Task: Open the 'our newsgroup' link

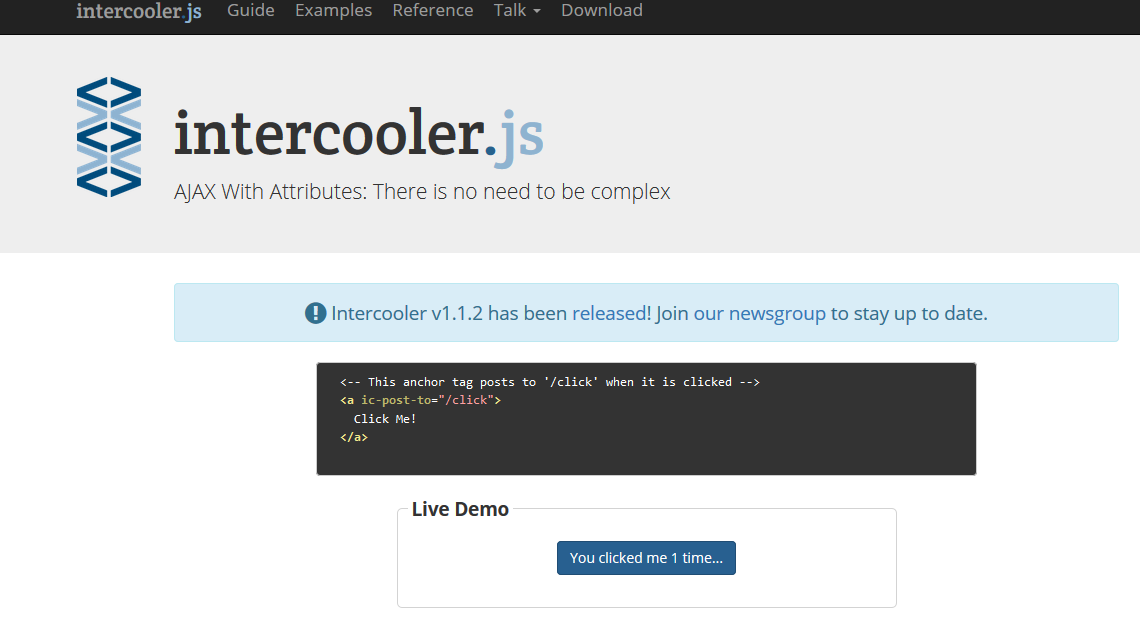Action: click(x=759, y=313)
